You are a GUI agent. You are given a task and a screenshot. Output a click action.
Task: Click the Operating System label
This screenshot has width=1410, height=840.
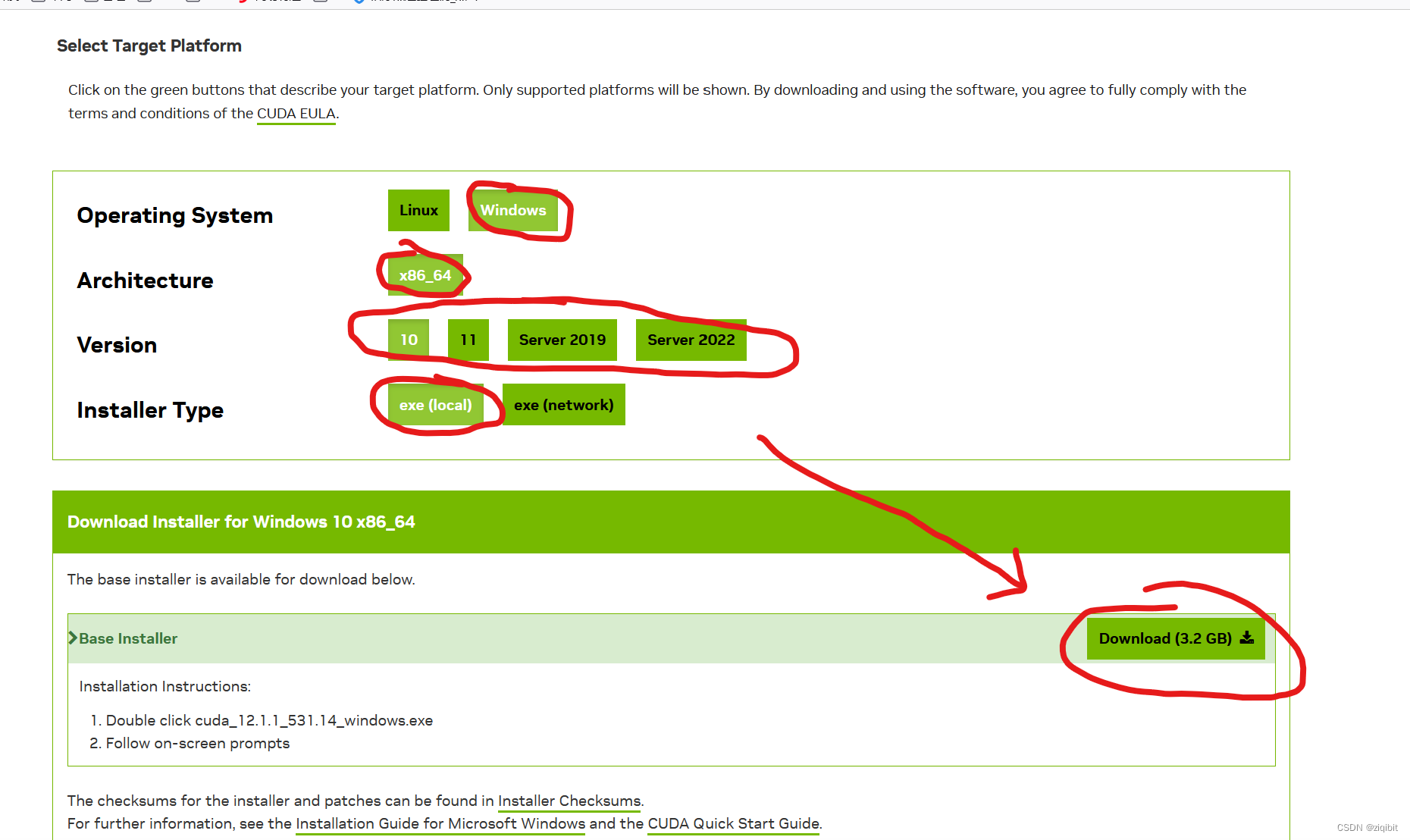coord(175,215)
